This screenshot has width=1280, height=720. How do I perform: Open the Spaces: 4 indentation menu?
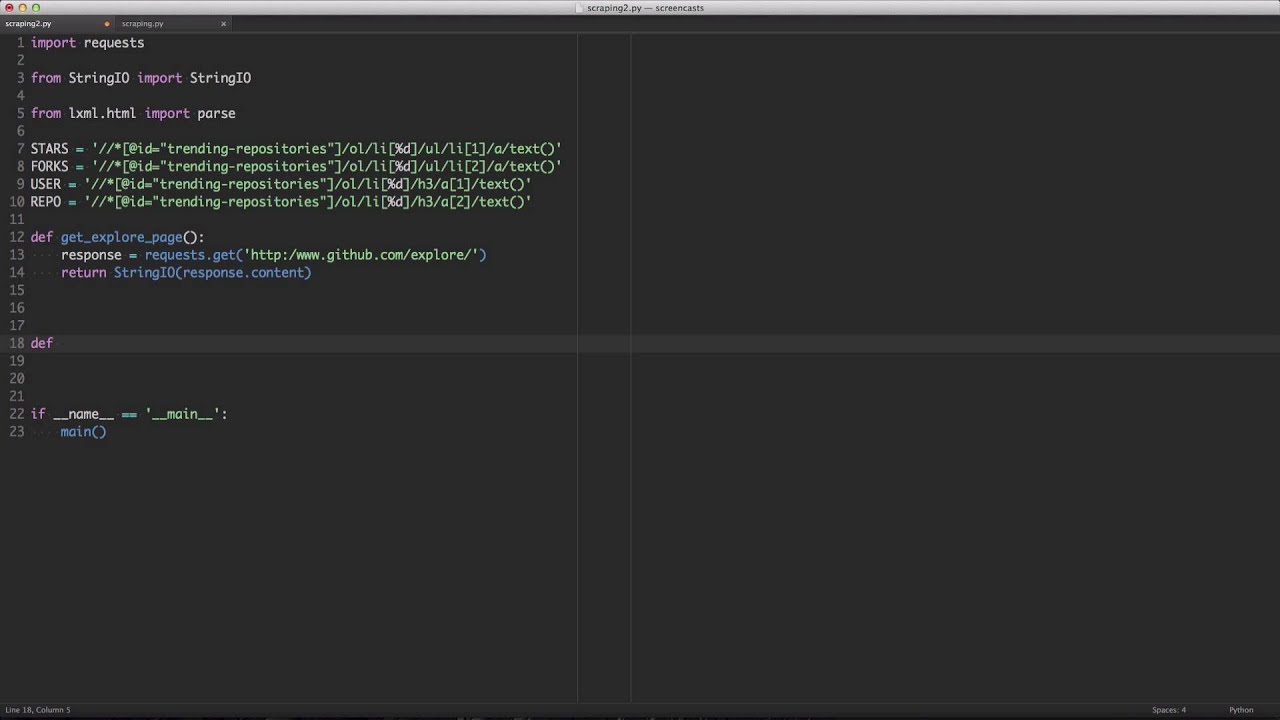(x=1168, y=710)
